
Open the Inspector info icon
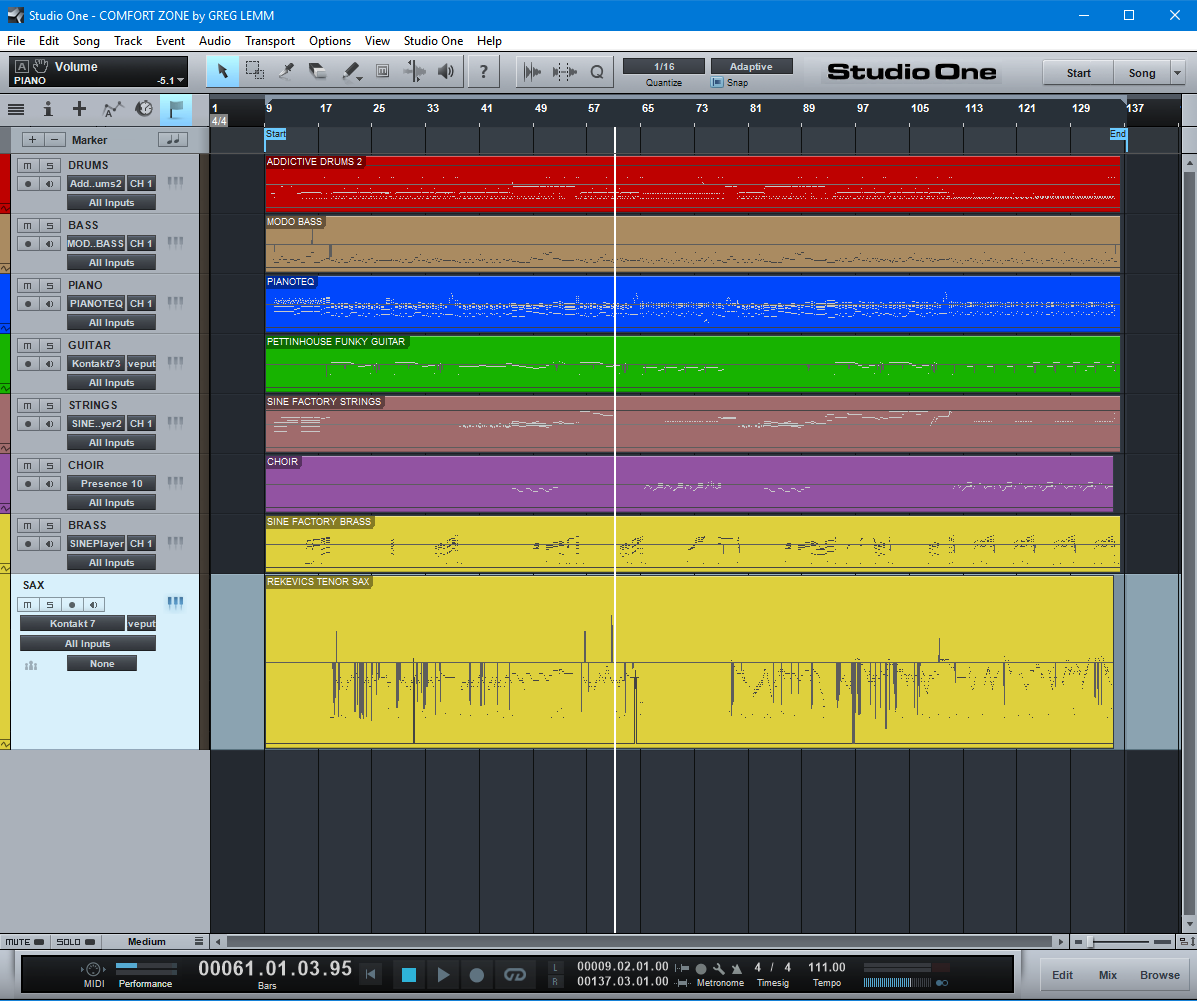47,109
